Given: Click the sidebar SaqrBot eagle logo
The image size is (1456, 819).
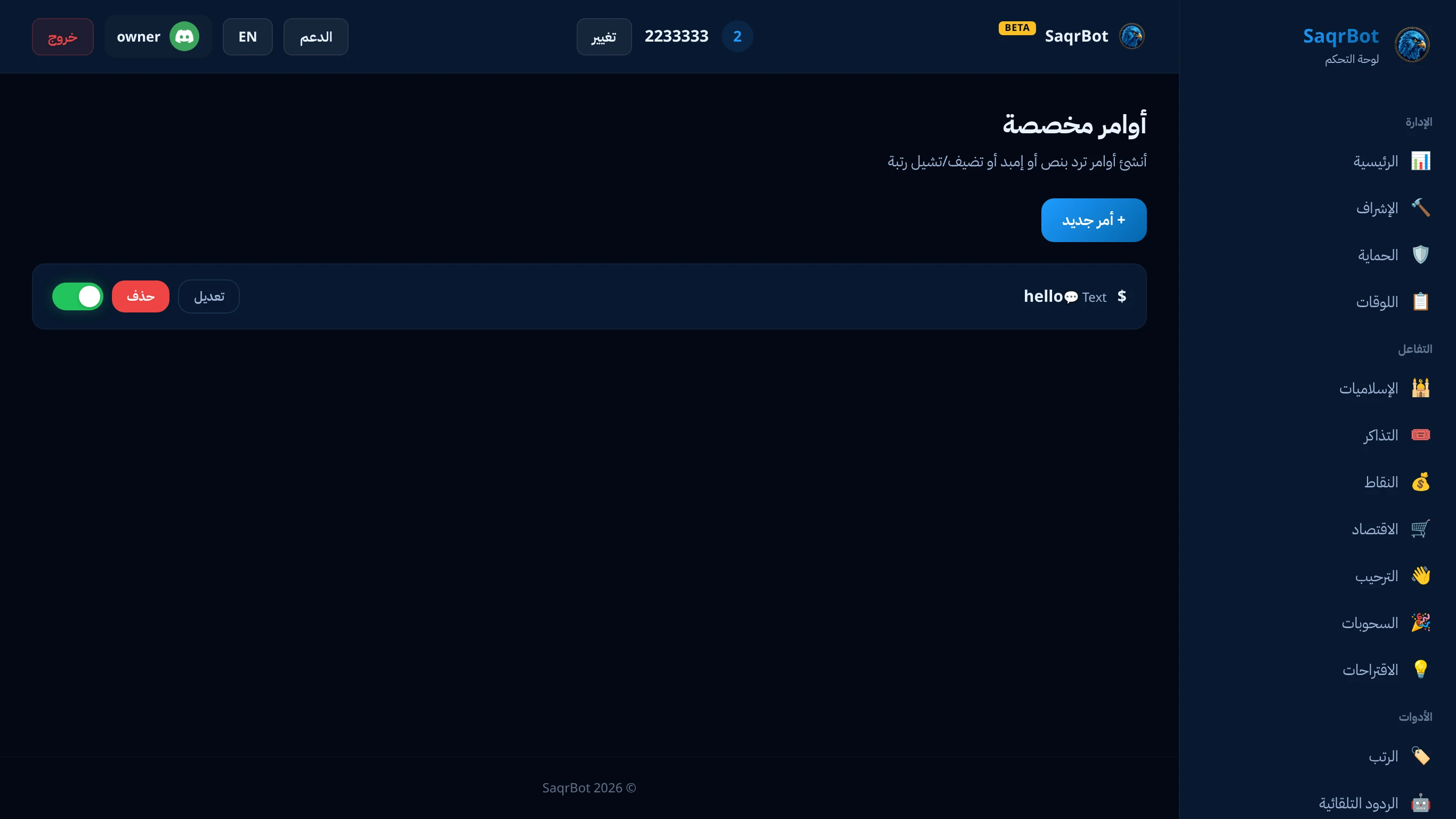Looking at the screenshot, I should pos(1412,45).
